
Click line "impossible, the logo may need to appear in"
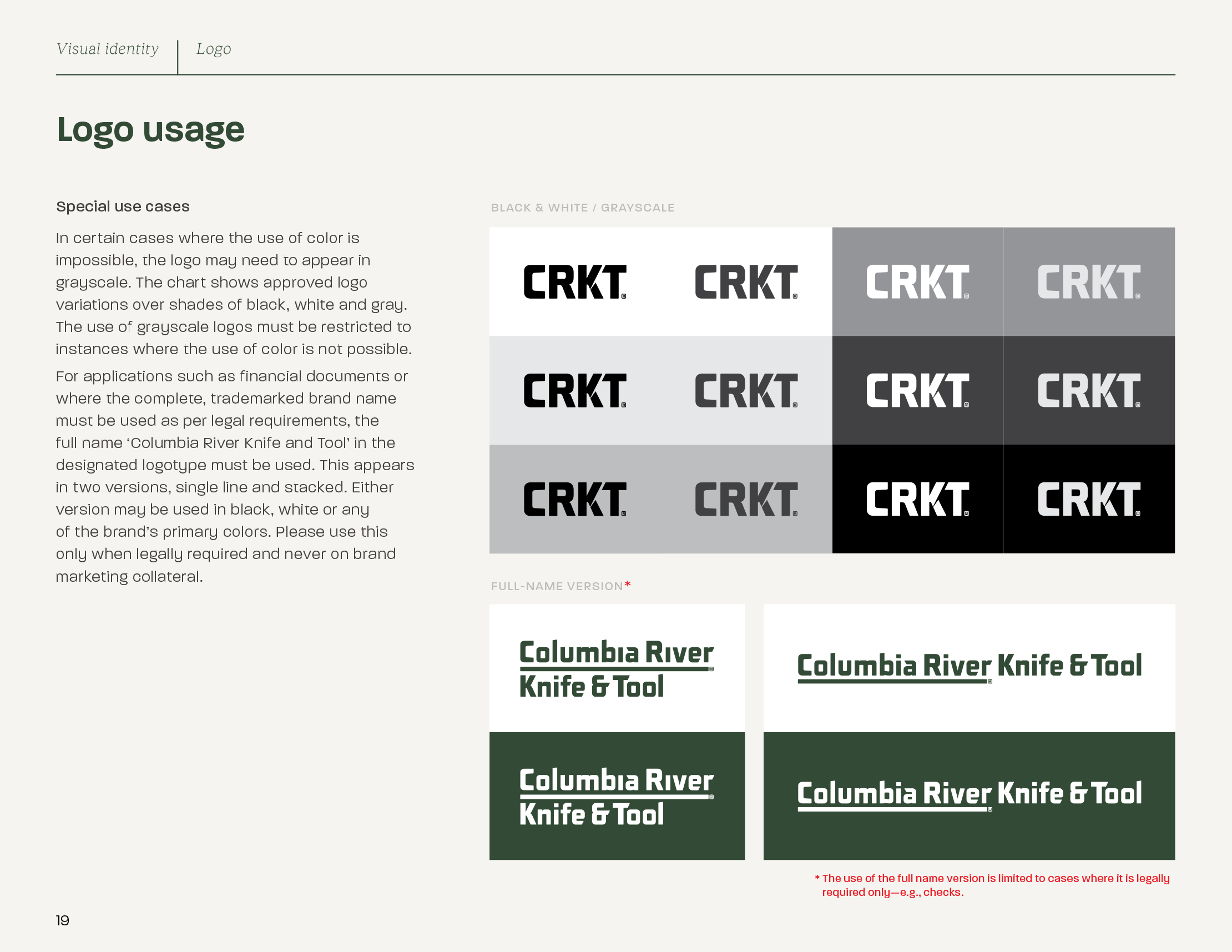[x=213, y=260]
